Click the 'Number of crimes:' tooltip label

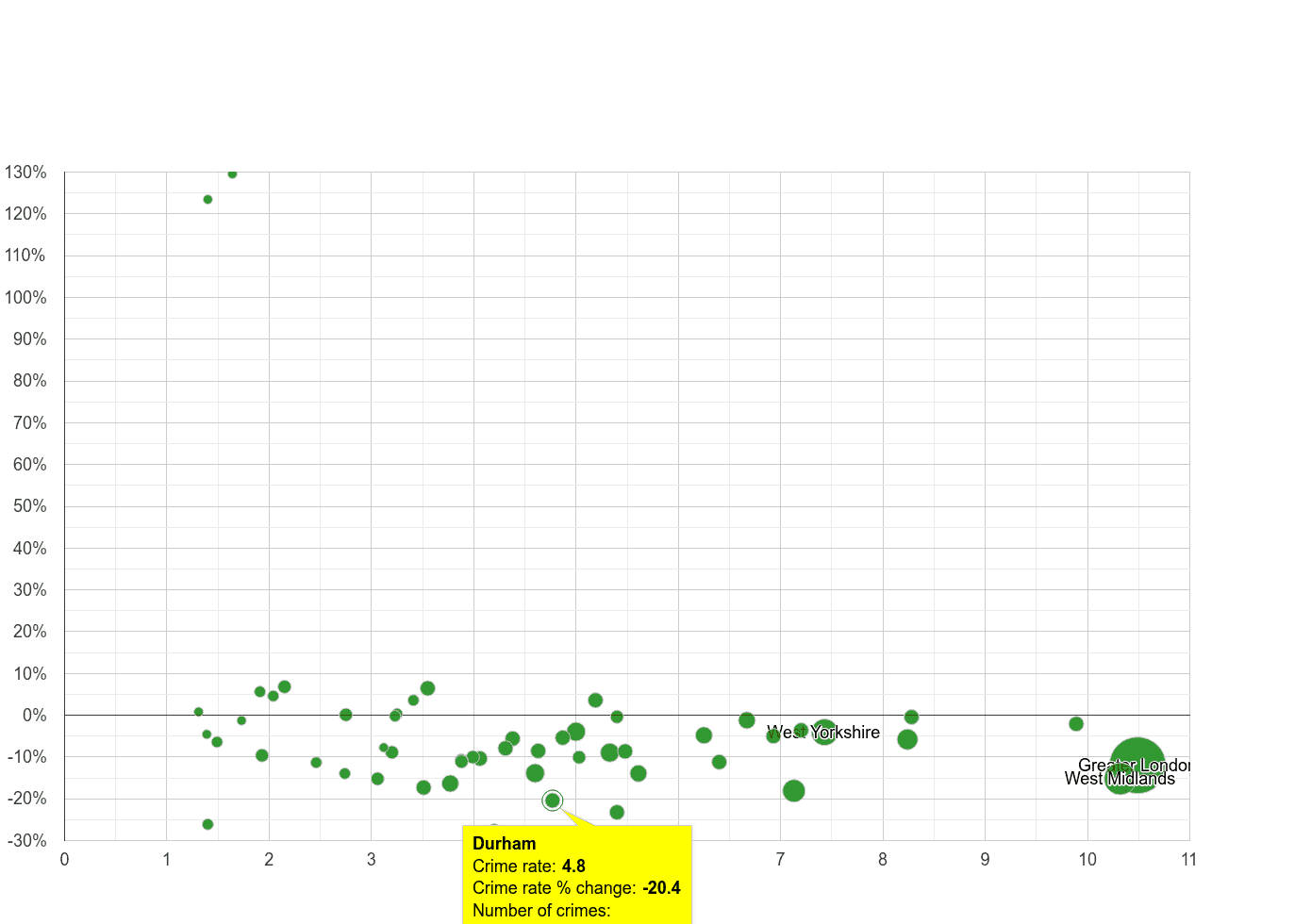[541, 911]
